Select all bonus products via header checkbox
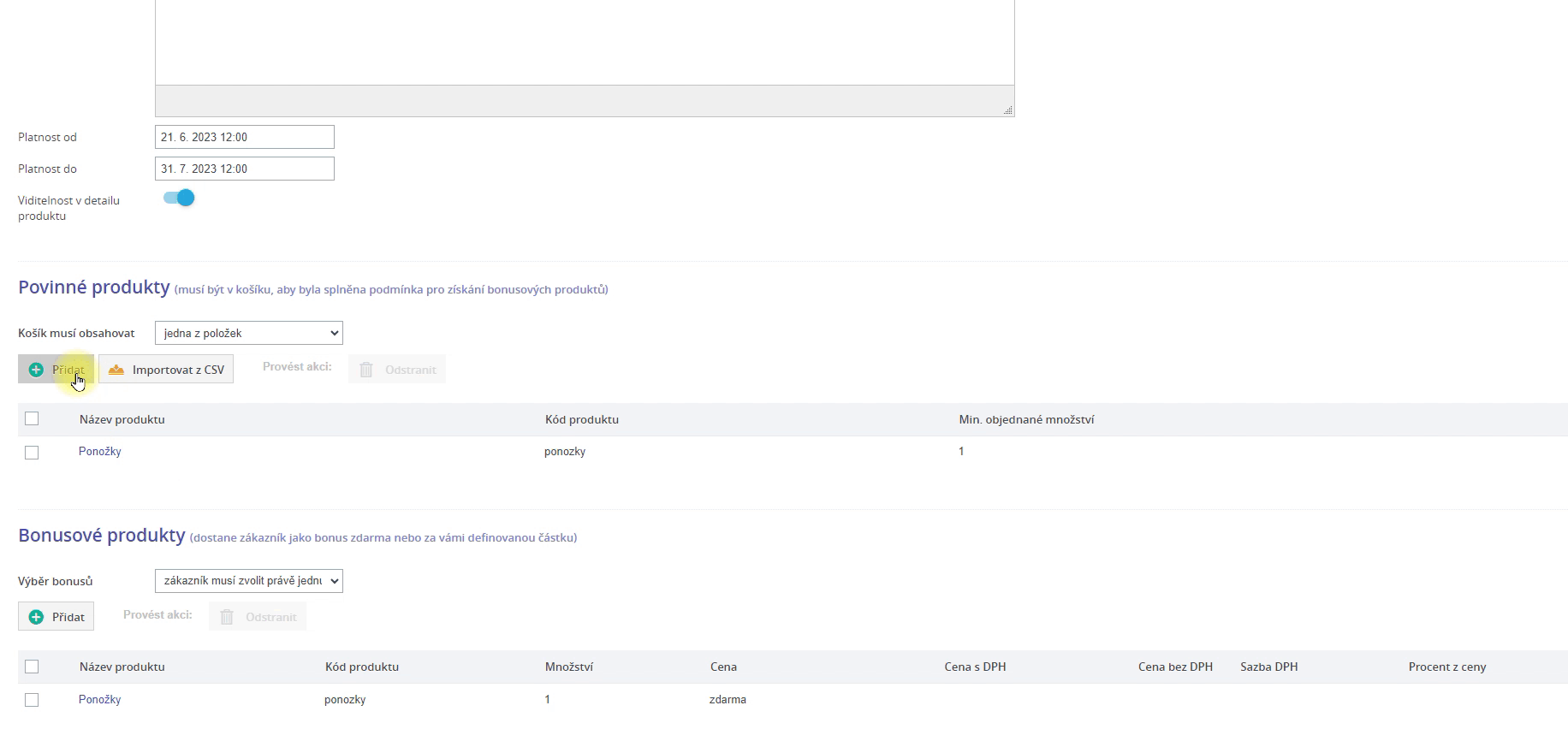Screen dimensions: 1568x741 tap(32, 666)
